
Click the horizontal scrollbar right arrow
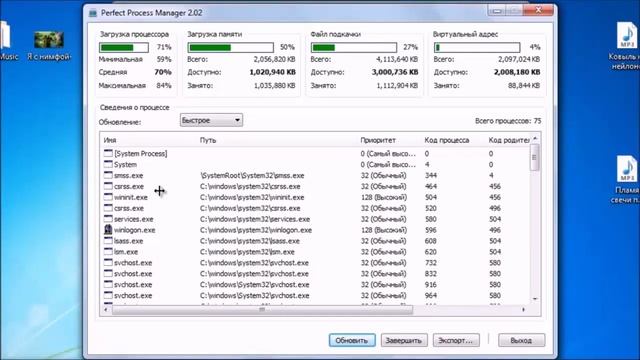(x=524, y=310)
